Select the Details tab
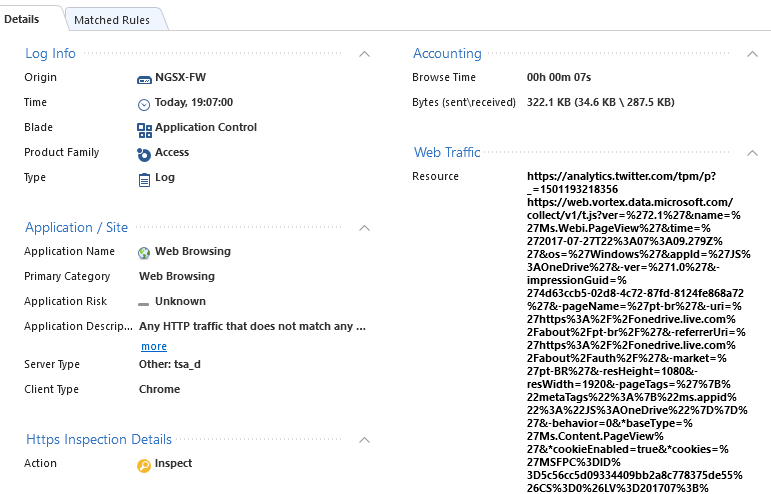Screen dimensions: 771x494 (x=22, y=19)
